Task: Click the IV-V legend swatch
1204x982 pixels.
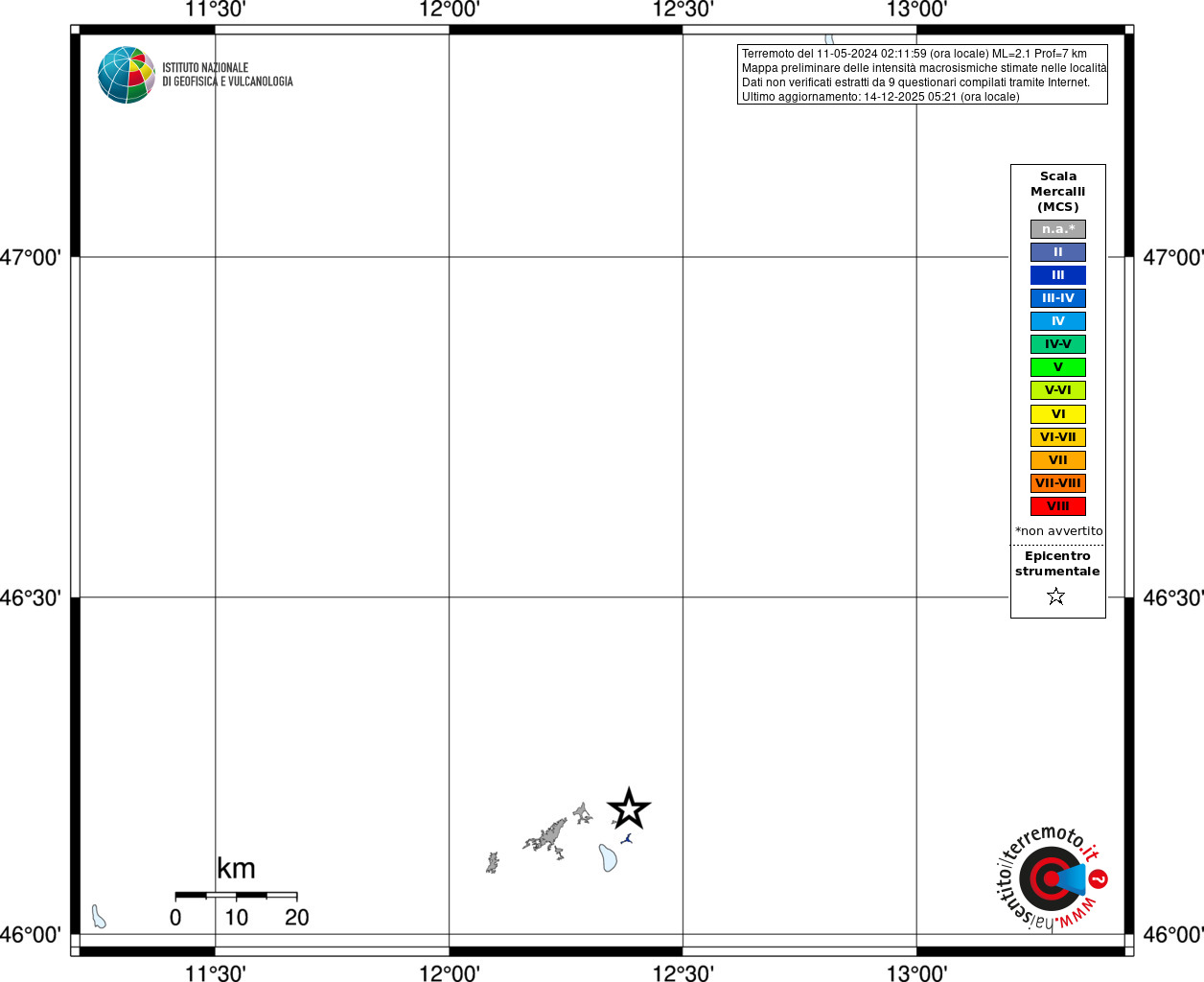Action: coord(1058,344)
